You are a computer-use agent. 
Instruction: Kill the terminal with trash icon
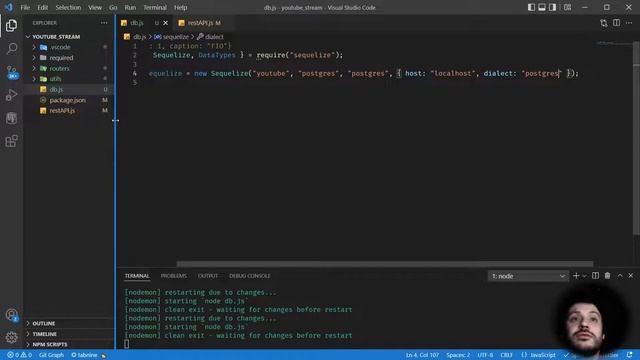pos(607,276)
